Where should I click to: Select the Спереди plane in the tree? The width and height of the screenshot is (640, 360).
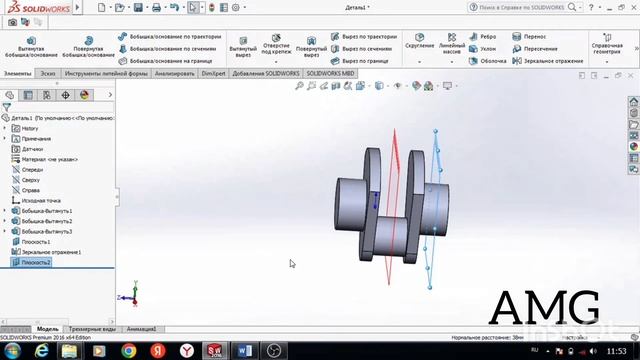click(27, 169)
